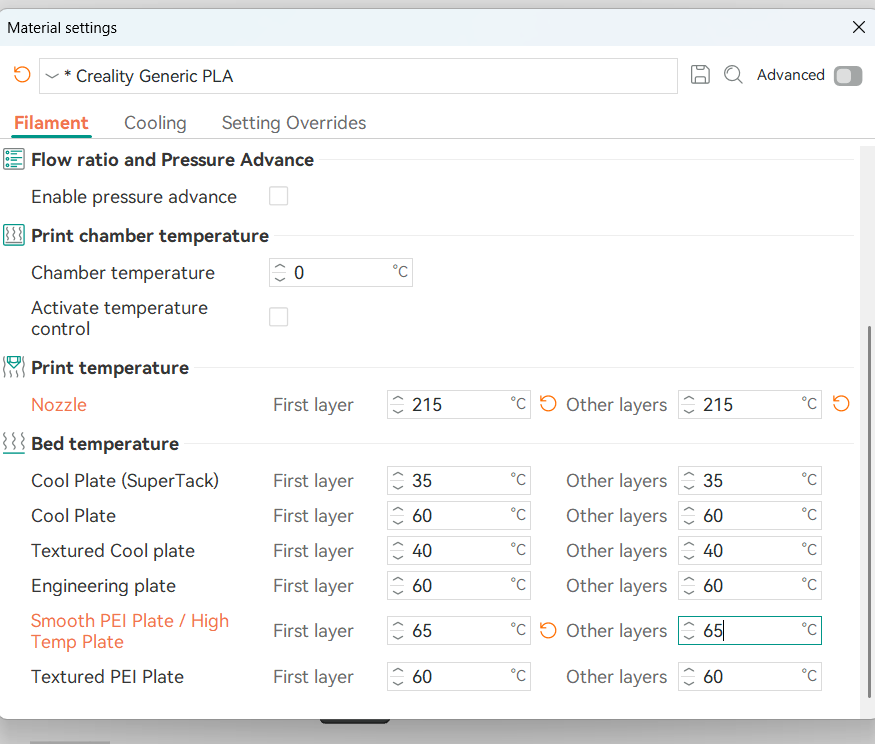Click the orange reset icon left of preset name

click(x=22, y=75)
